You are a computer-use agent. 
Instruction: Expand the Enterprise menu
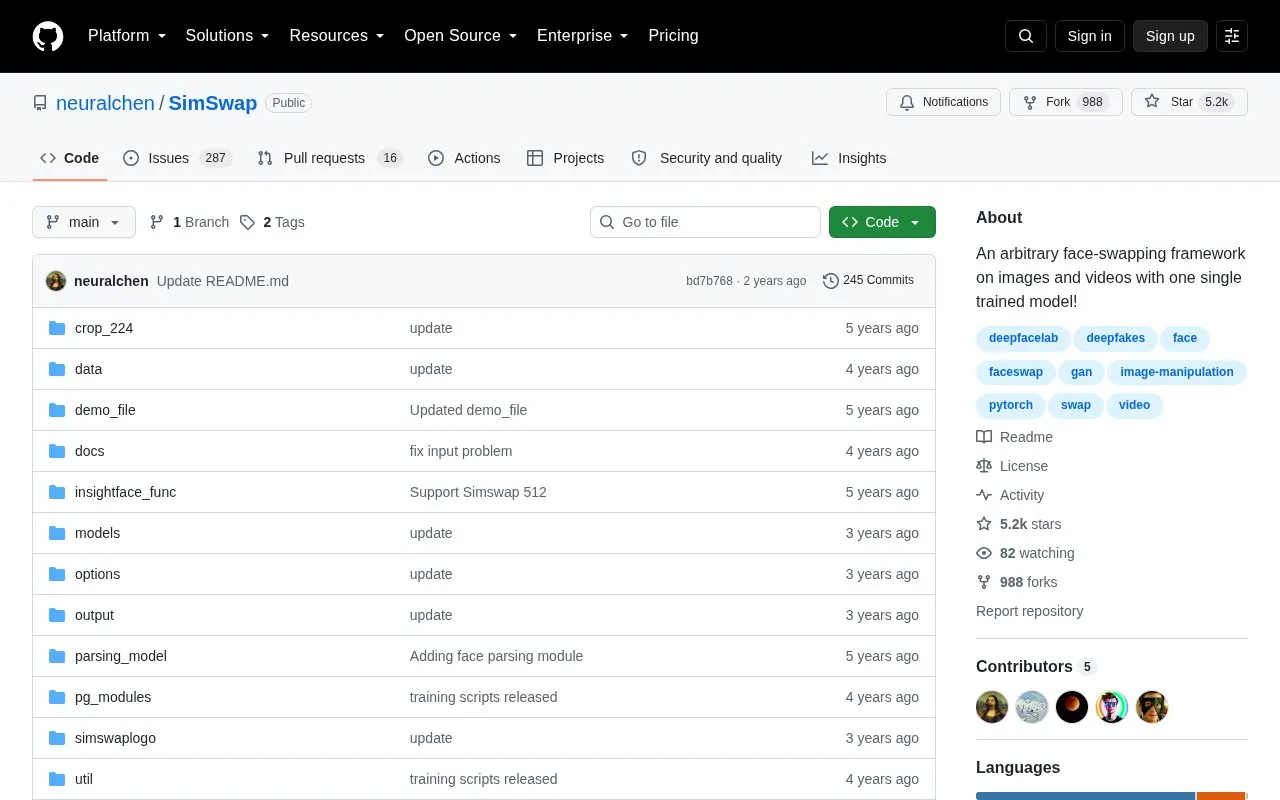[583, 36]
